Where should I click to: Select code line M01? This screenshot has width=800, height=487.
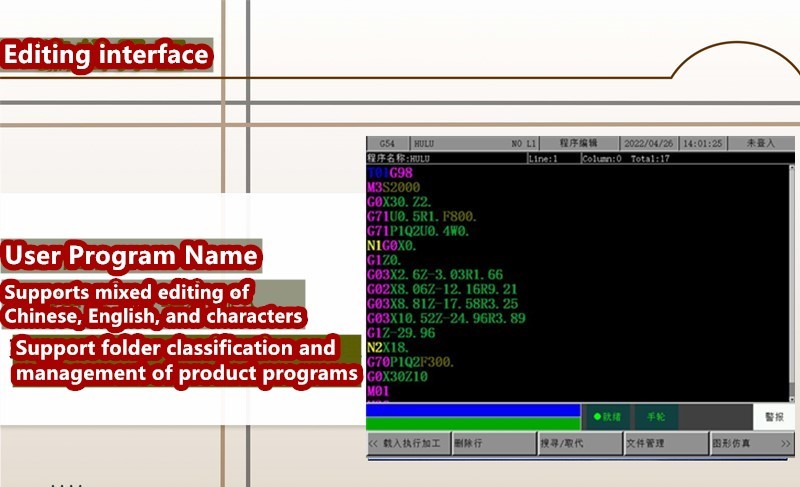378,391
